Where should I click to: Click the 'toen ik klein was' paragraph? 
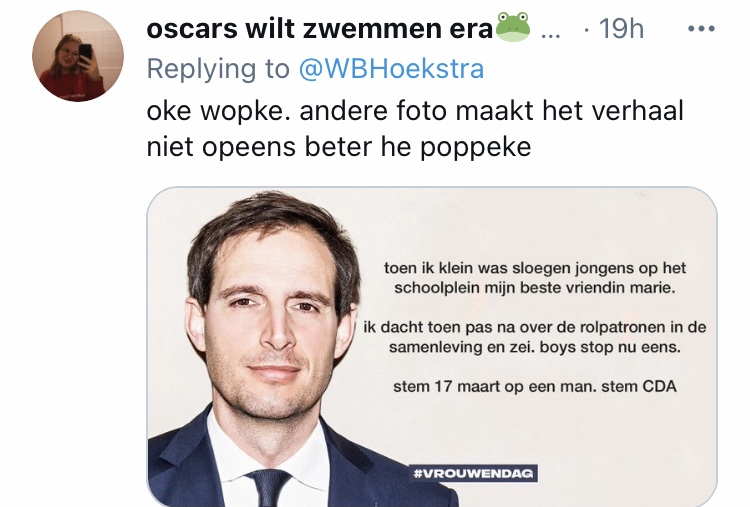535,278
